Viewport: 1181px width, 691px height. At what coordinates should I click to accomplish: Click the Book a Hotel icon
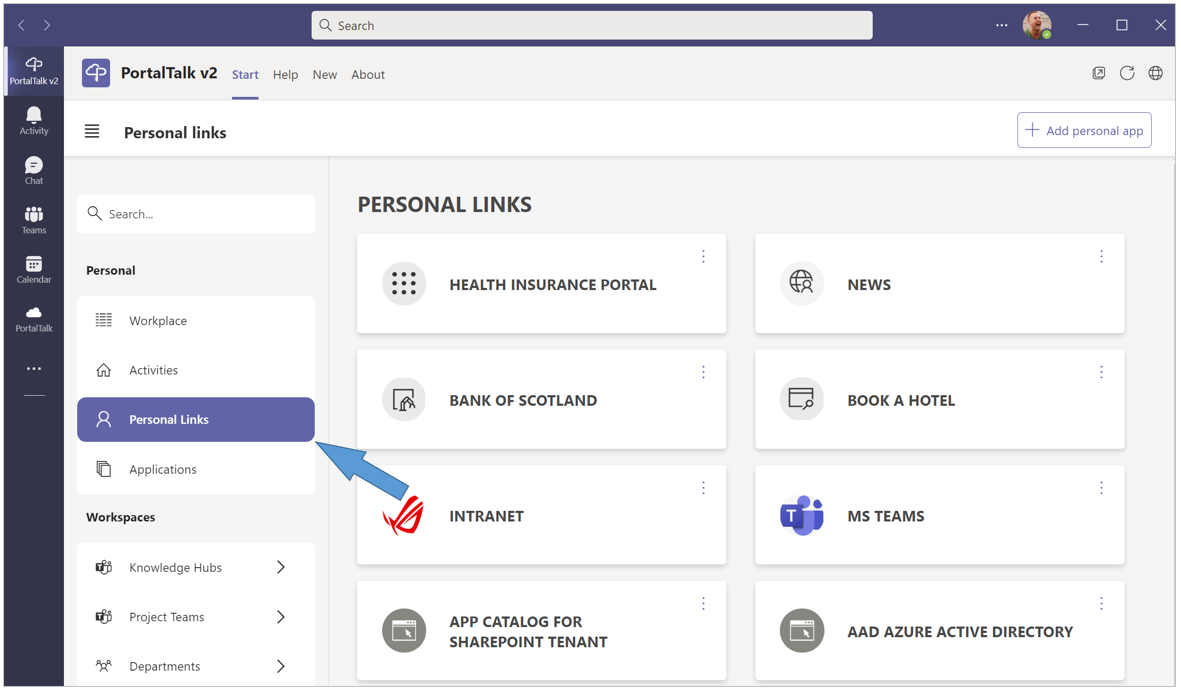pos(801,399)
